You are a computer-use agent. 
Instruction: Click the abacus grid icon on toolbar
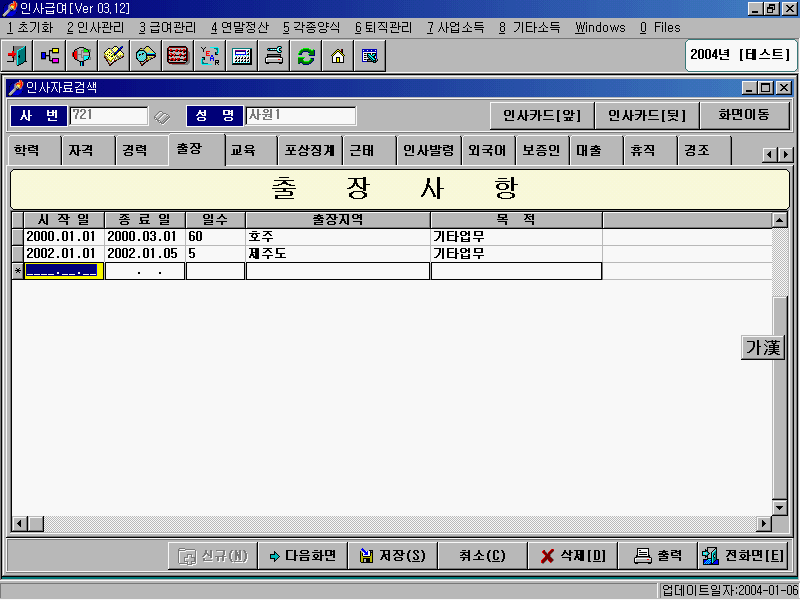click(177, 56)
